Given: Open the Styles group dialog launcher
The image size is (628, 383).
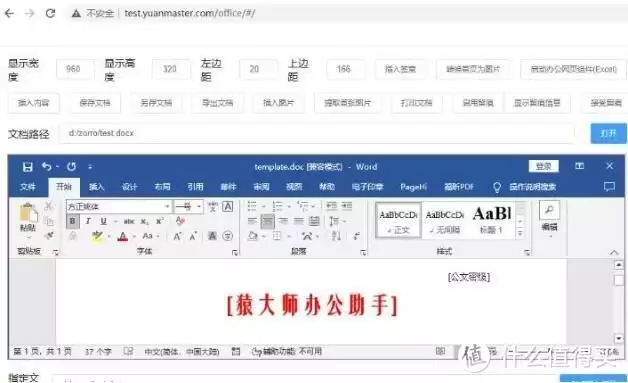Looking at the screenshot, I should pos(527,252).
